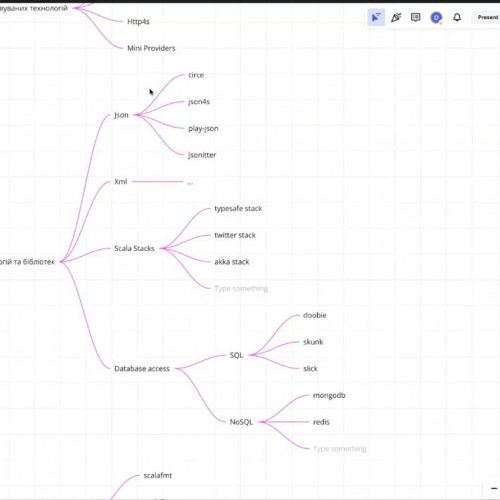Open notifications bell
This screenshot has width=500, height=500.
457,17
